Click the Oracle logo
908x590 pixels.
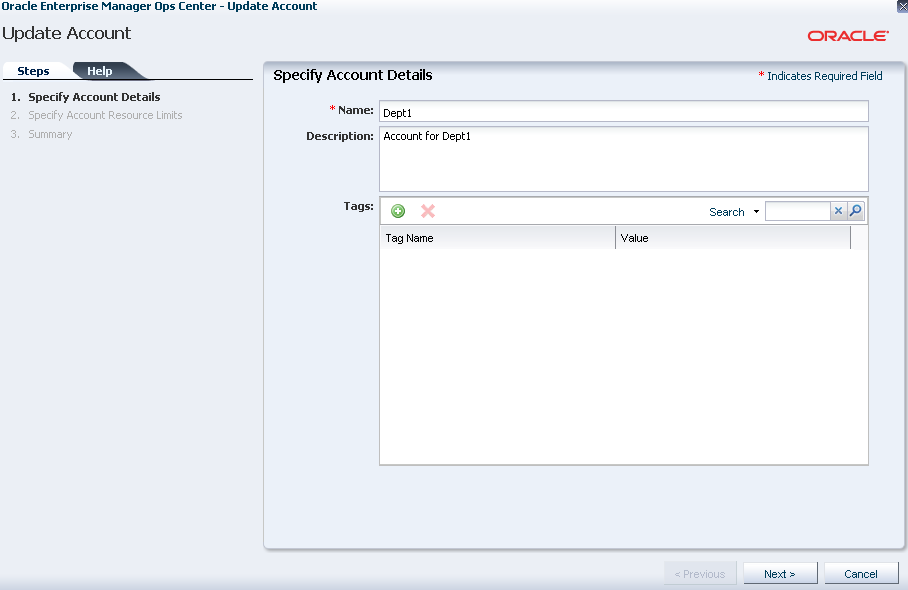[848, 36]
